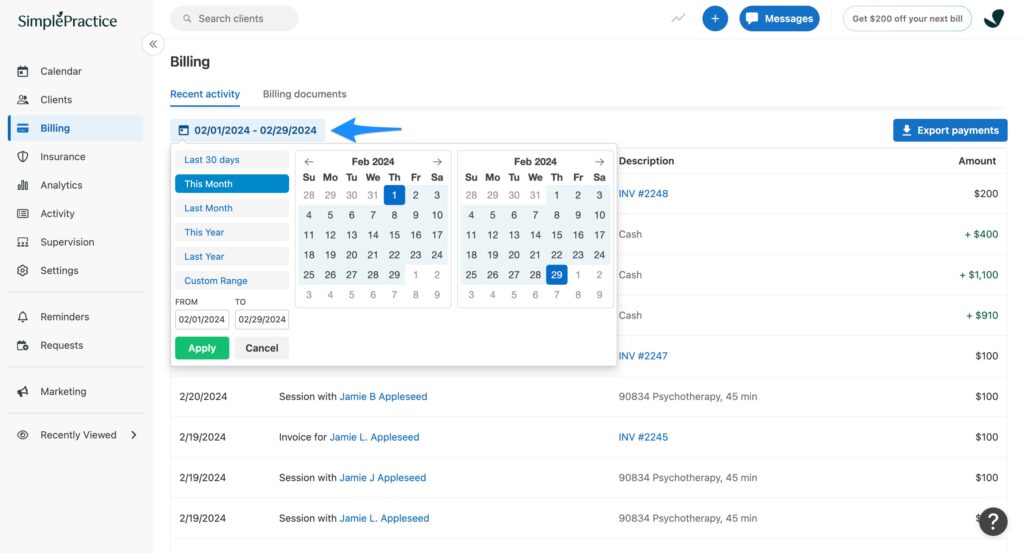The height and width of the screenshot is (553, 1024).
Task: Select the Recent activity tab
Action: coord(205,94)
